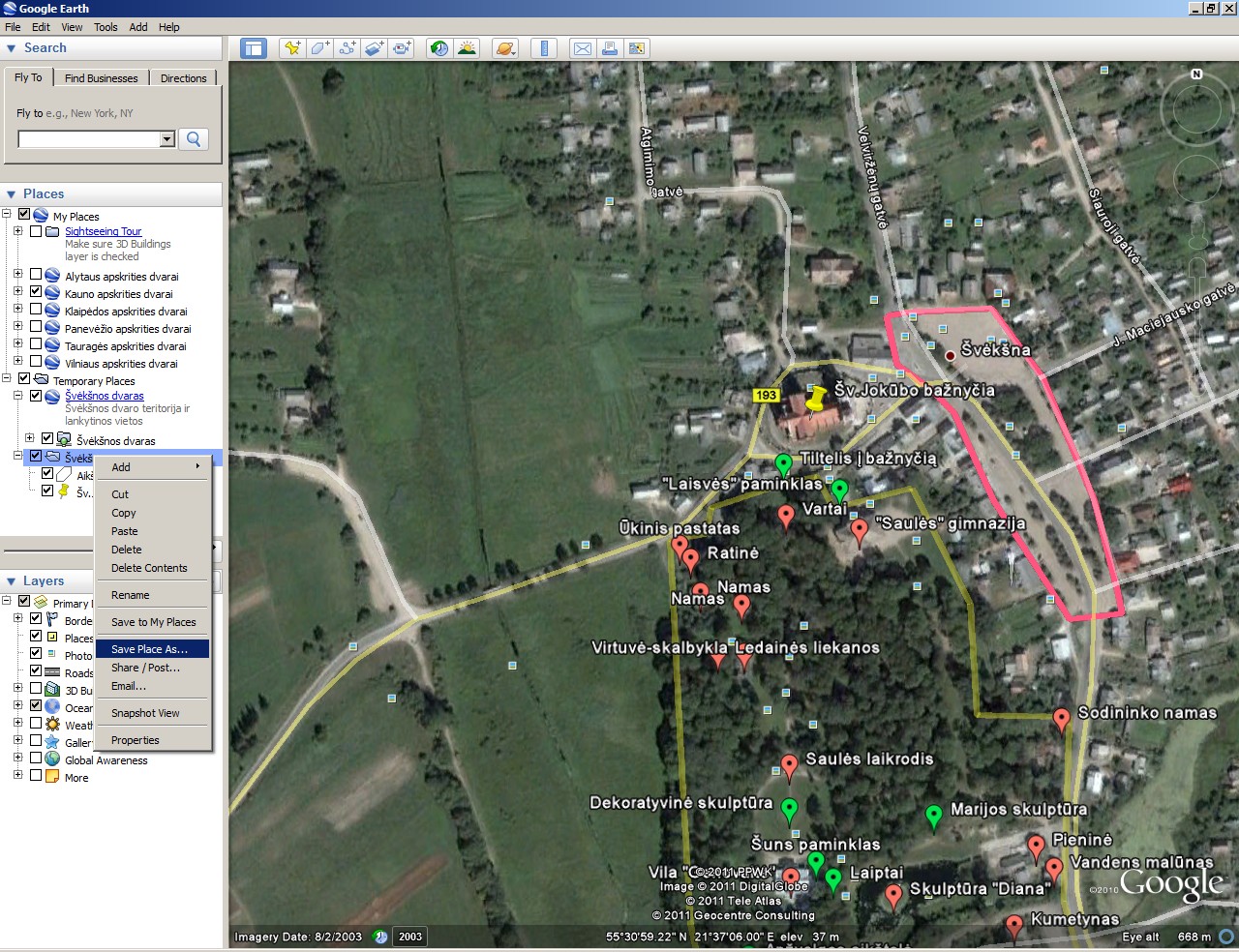Switch to the Find Businesses tab
The image size is (1239, 952).
point(101,78)
